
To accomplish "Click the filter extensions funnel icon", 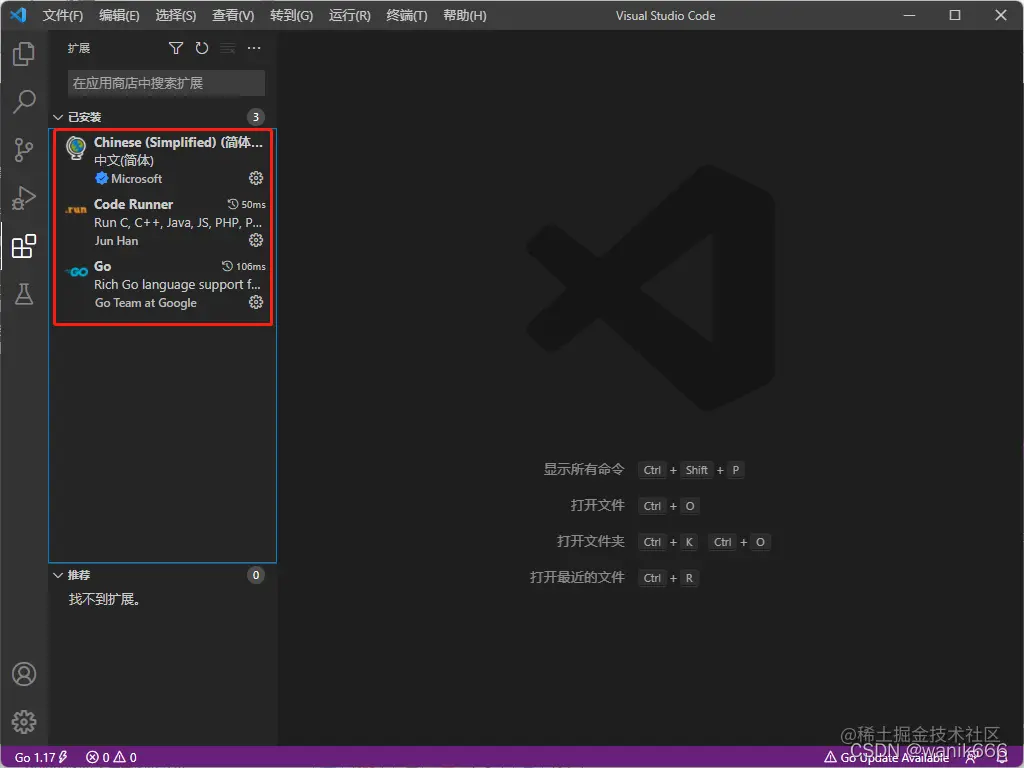I will click(x=176, y=48).
